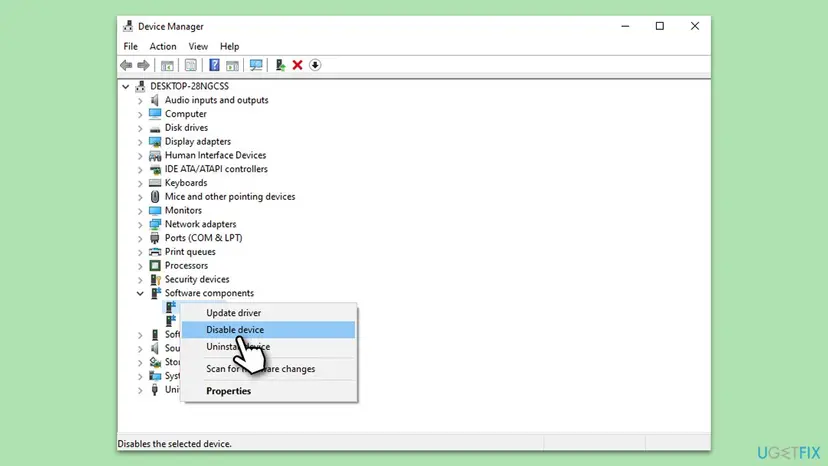This screenshot has width=828, height=466.
Task: Choose Update driver from context menu
Action: coord(268,313)
